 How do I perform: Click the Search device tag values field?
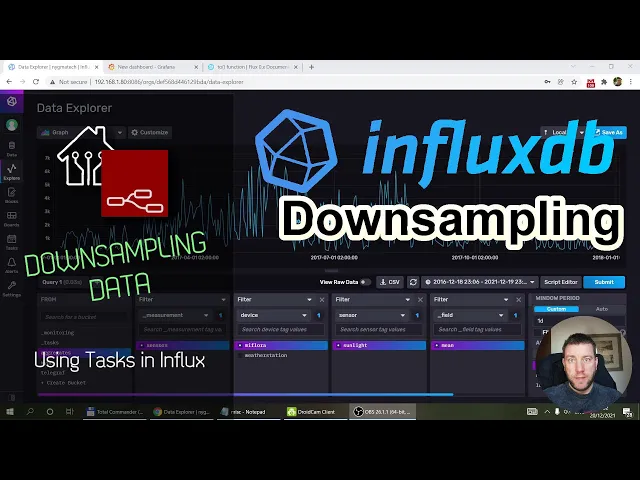281,329
